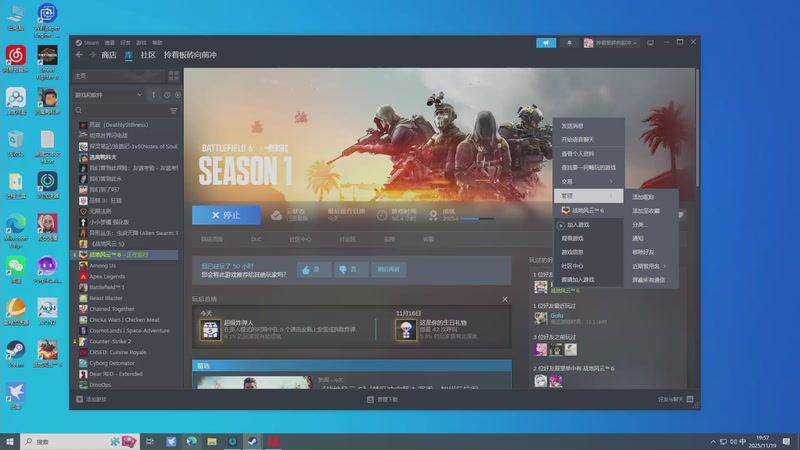The image size is (800, 450).
Task: Click the thumbs-down 否 button
Action: tap(351, 269)
